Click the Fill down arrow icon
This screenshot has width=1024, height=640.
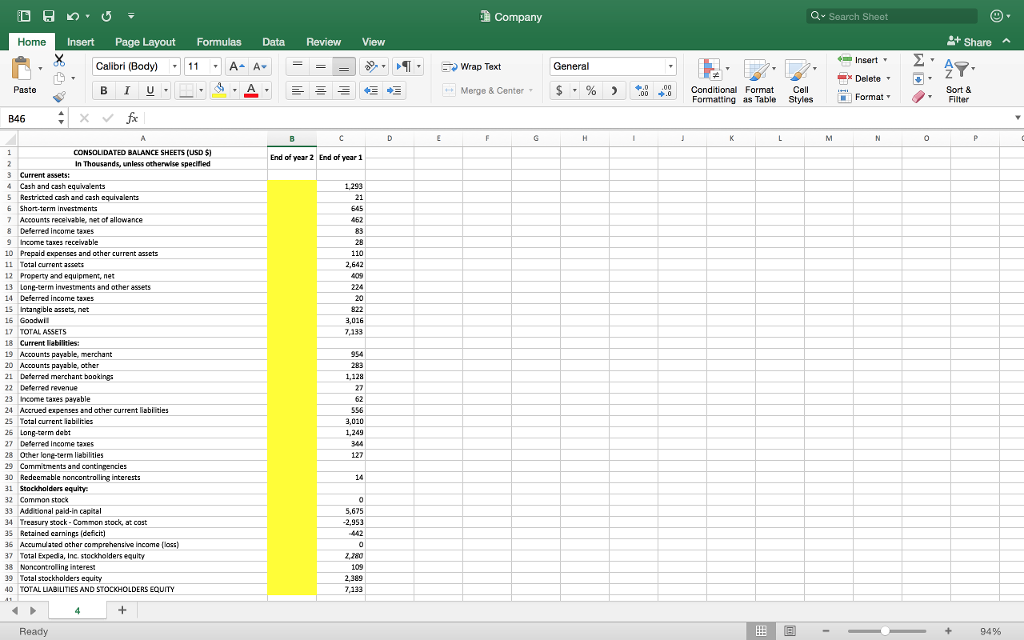point(918,78)
